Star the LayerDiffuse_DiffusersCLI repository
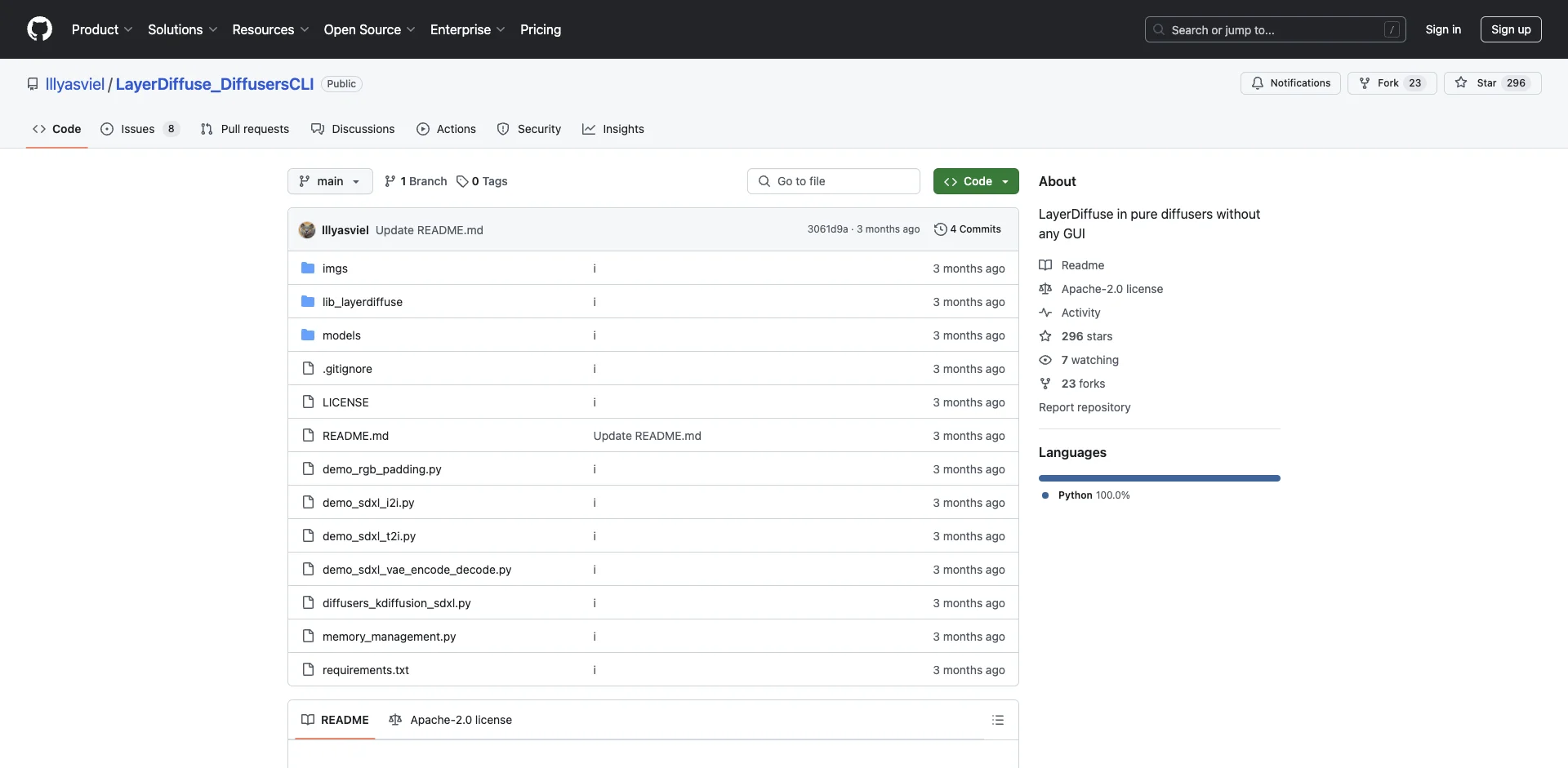Image resolution: width=1568 pixels, height=768 pixels. pyautogui.click(x=1492, y=83)
